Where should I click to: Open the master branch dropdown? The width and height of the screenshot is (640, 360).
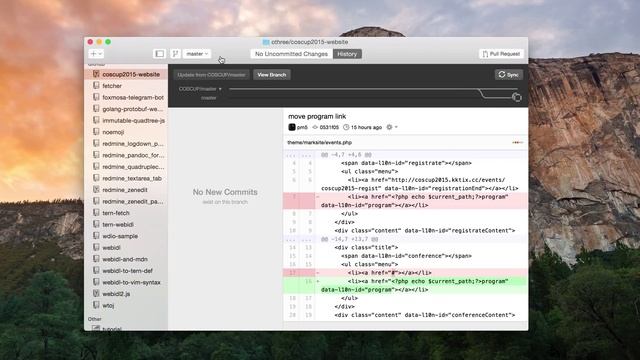(197, 54)
